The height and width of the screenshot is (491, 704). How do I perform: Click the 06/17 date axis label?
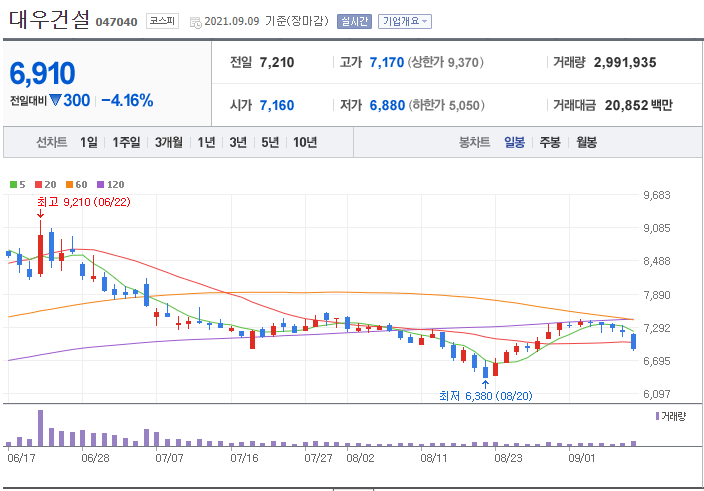click(x=21, y=458)
